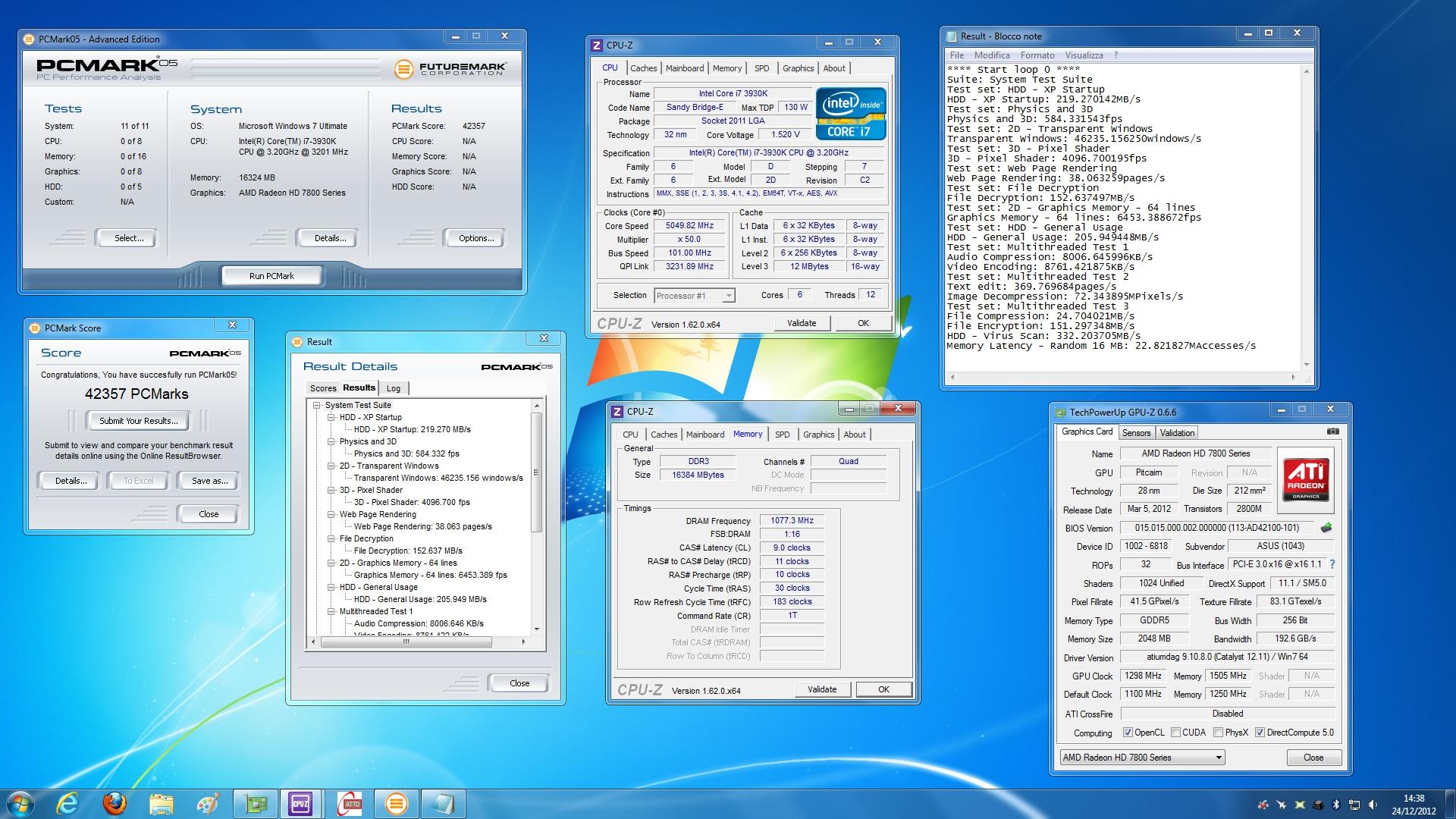This screenshot has height=819, width=1456.
Task: Open Processor #1 selection dropdown
Action: coord(694,296)
